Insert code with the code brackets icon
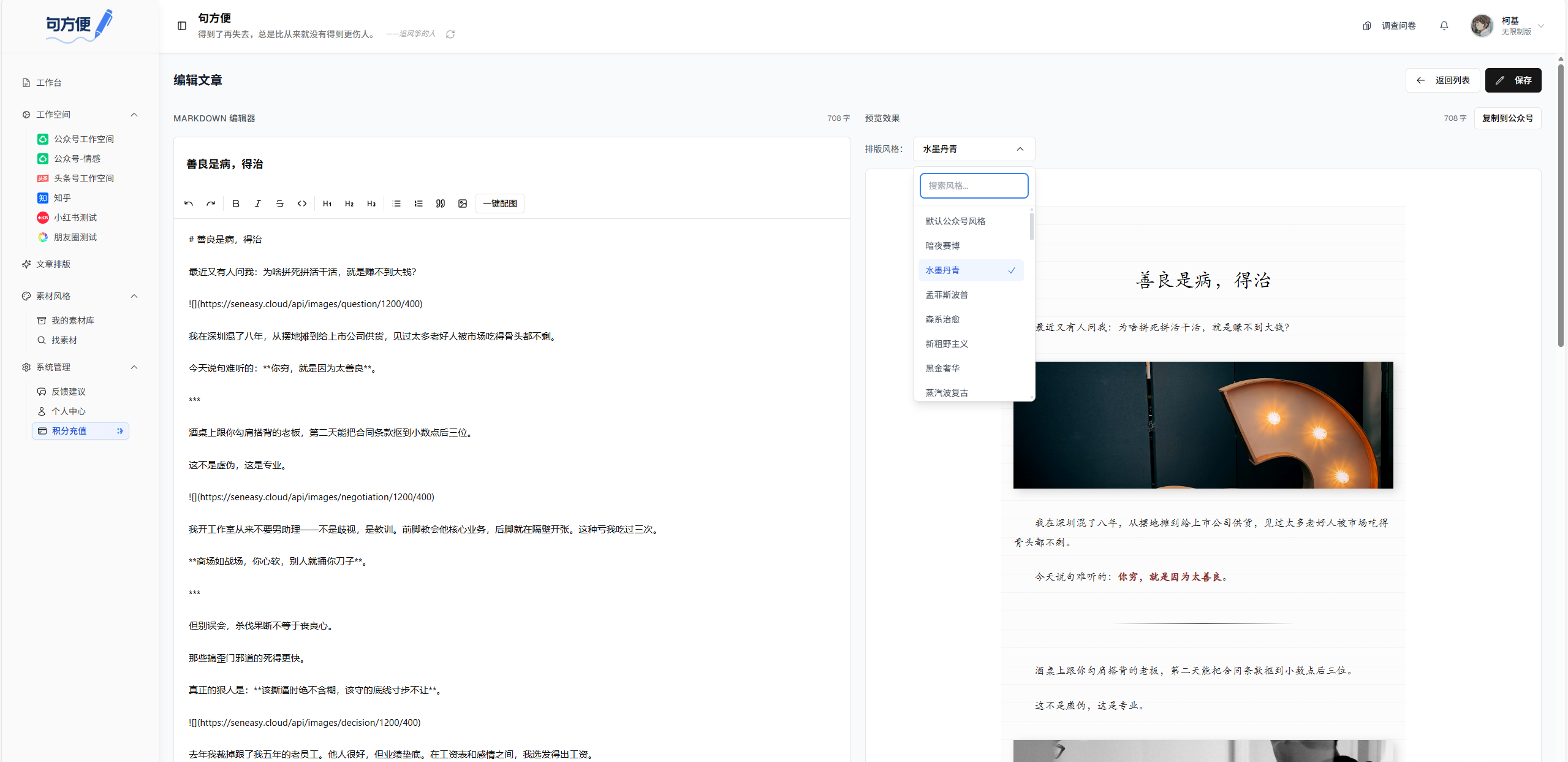This screenshot has height=762, width=1568. pos(301,203)
